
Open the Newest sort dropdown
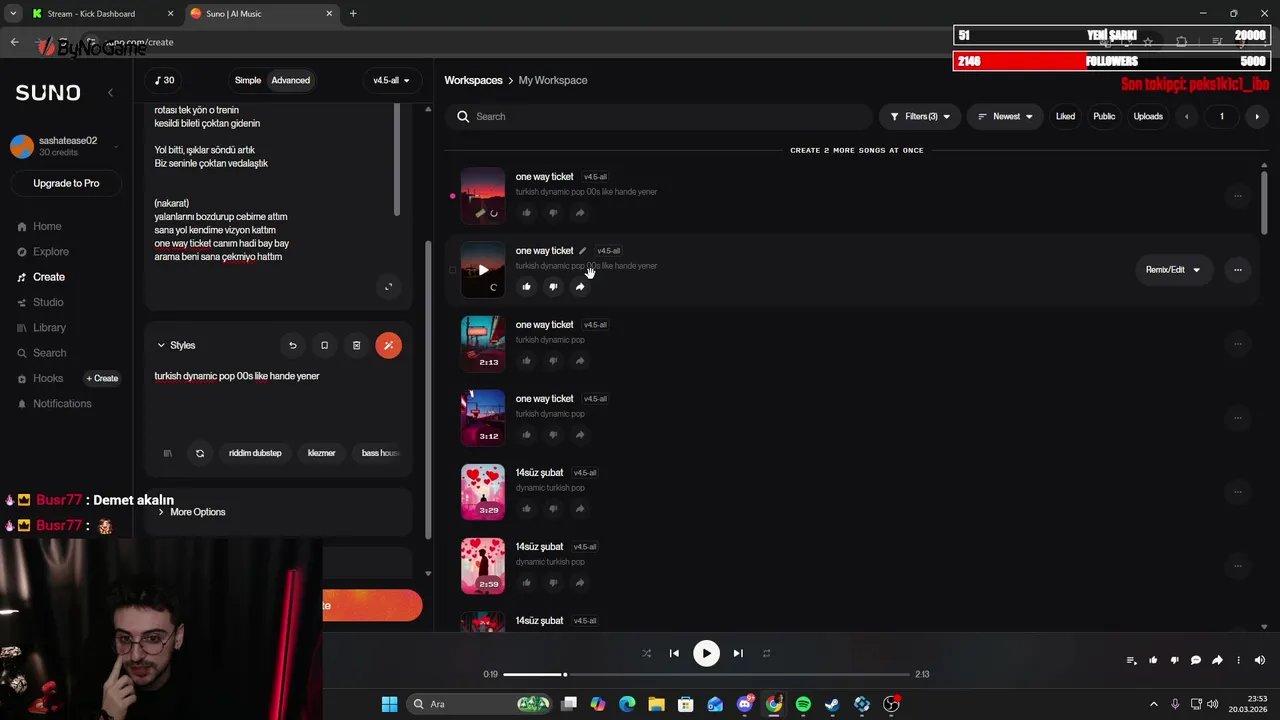tap(1005, 117)
